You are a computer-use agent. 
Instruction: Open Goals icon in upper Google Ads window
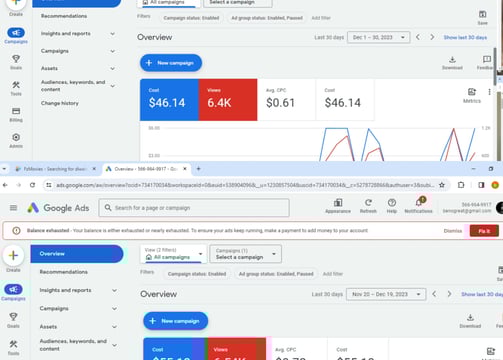point(16,59)
